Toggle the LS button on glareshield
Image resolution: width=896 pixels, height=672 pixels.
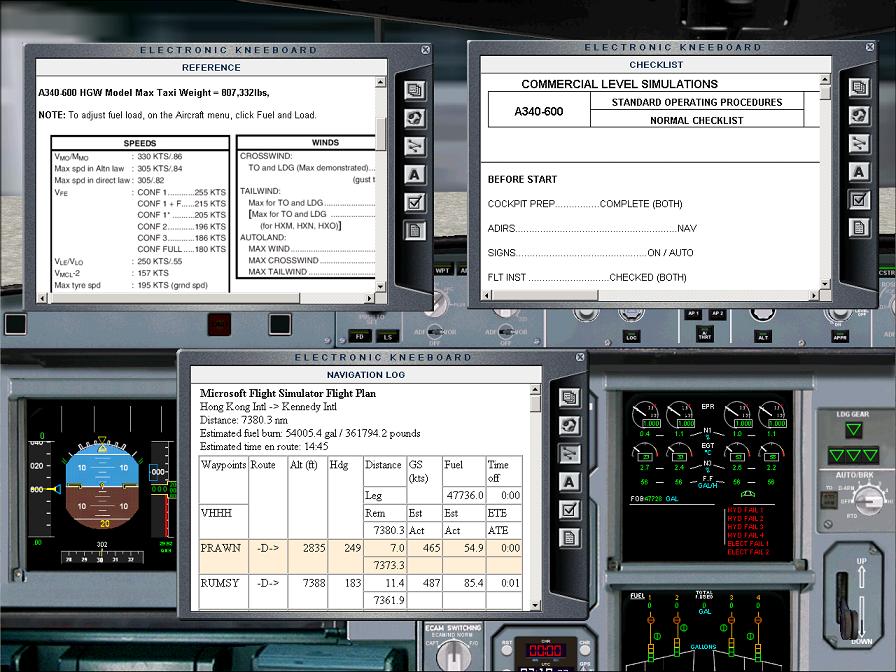tap(388, 338)
